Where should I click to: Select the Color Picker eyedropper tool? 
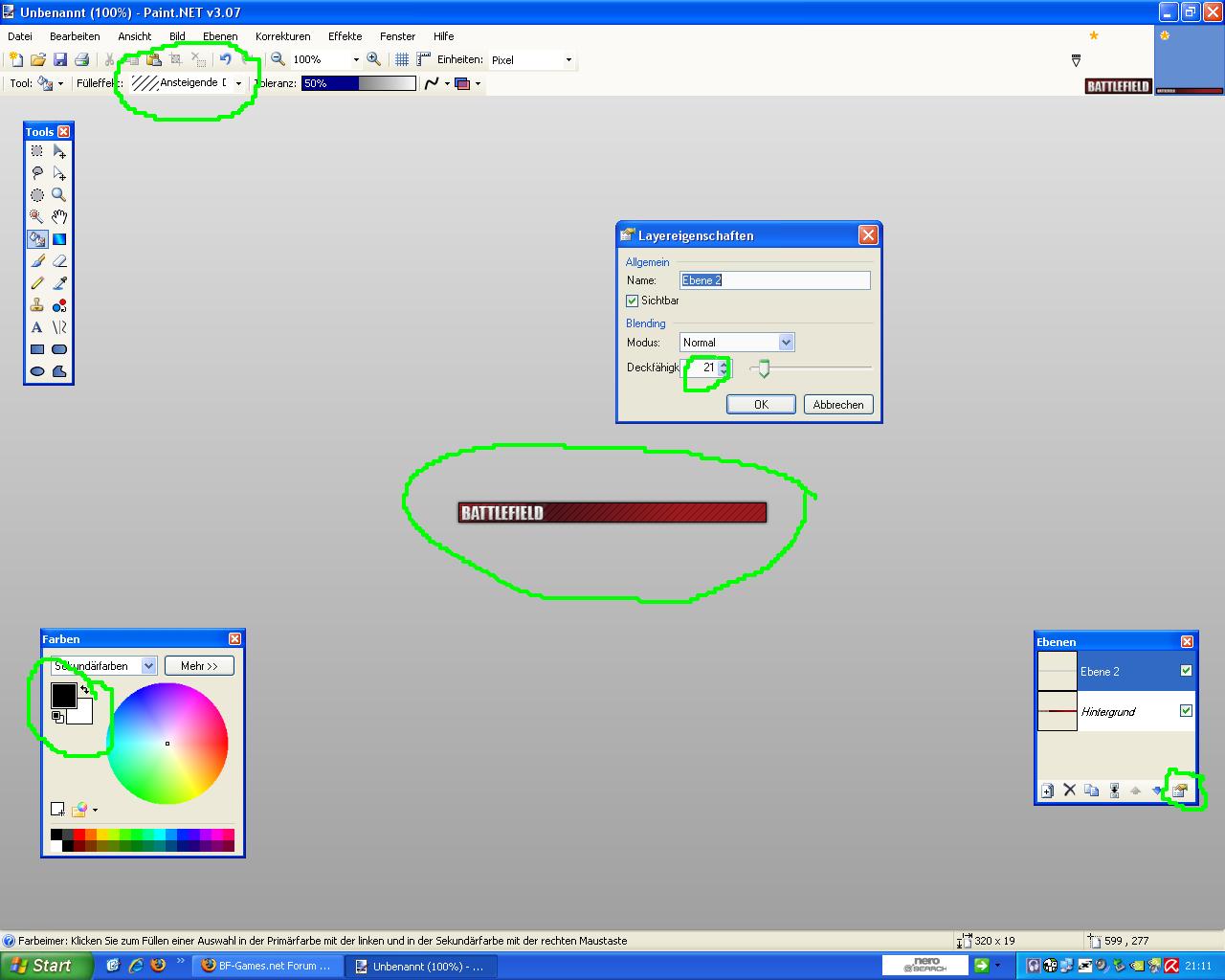pos(59,283)
